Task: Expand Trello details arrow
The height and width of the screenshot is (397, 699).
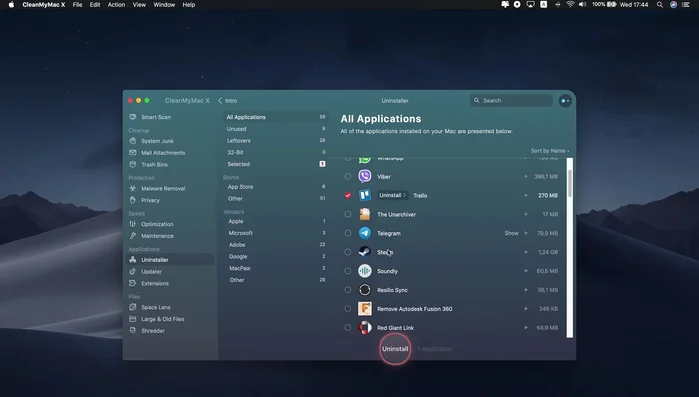Action: [526, 195]
